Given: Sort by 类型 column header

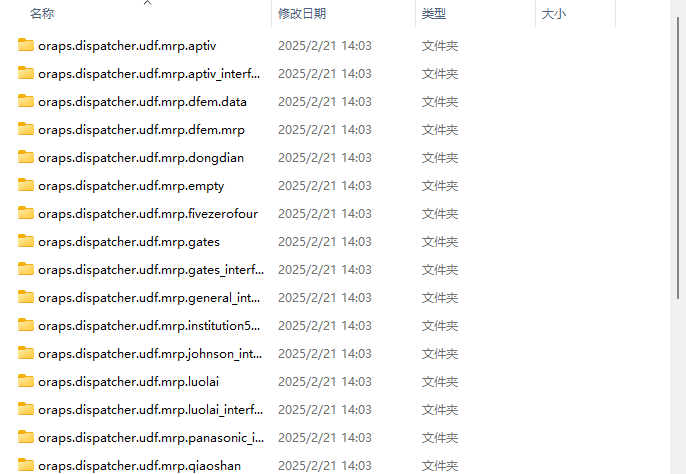Looking at the screenshot, I should click(434, 14).
